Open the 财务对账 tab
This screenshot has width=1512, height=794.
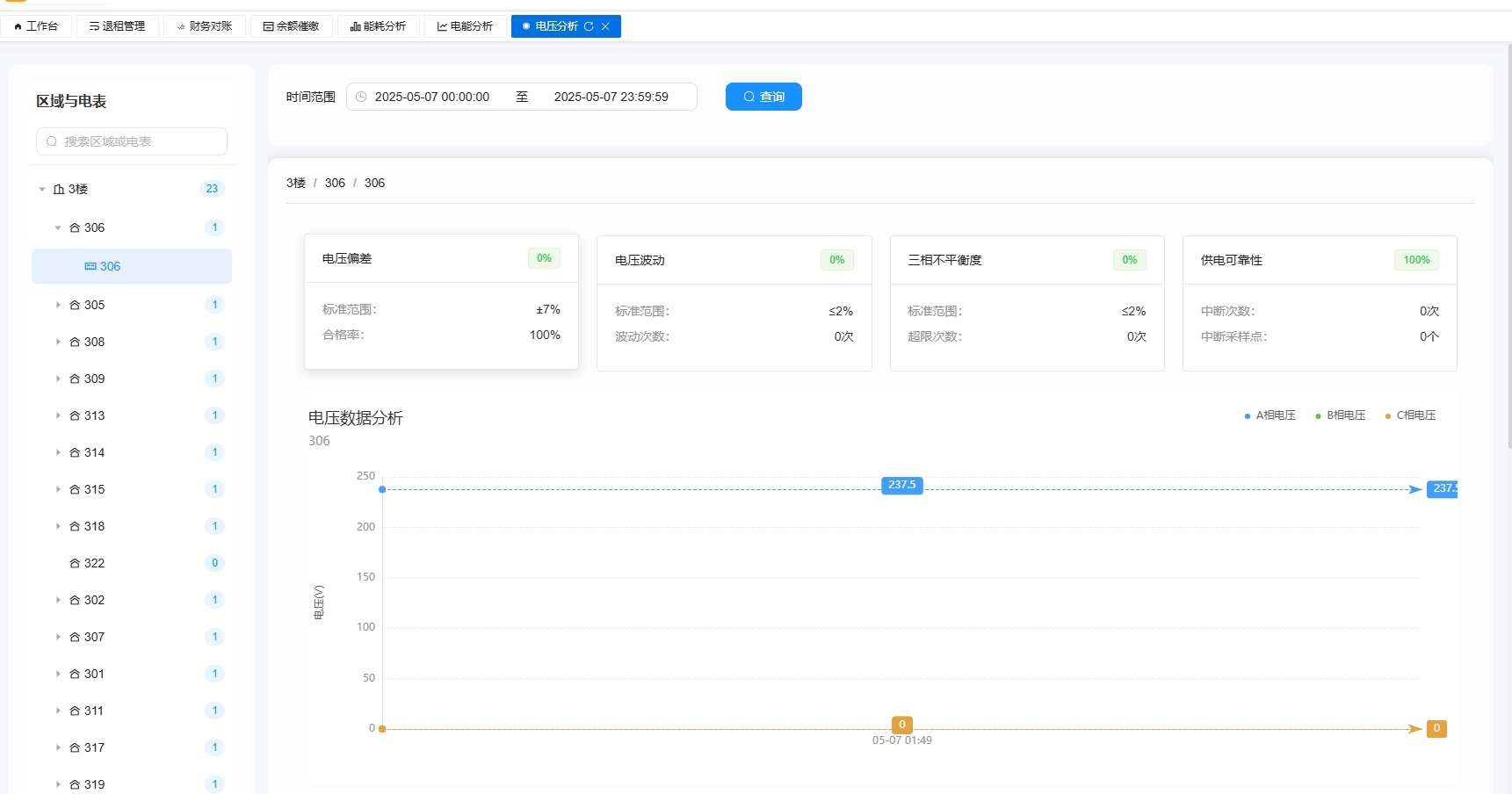point(204,26)
